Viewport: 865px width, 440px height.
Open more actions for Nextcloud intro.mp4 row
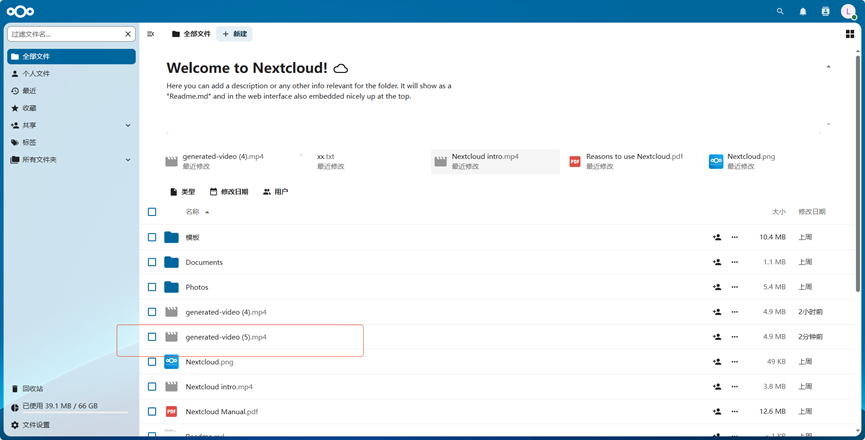tap(735, 387)
